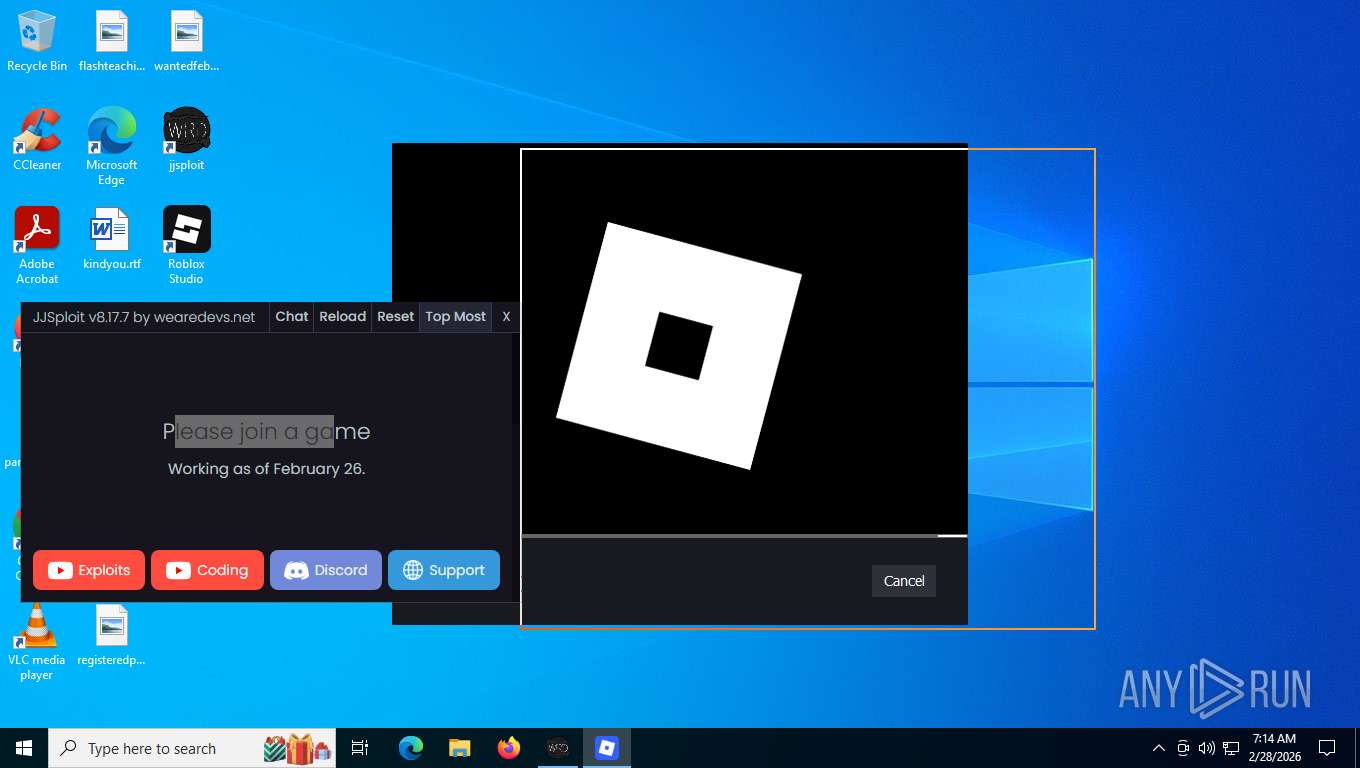This screenshot has width=1360, height=768.
Task: Open the Coding YouTube button
Action: tap(207, 570)
